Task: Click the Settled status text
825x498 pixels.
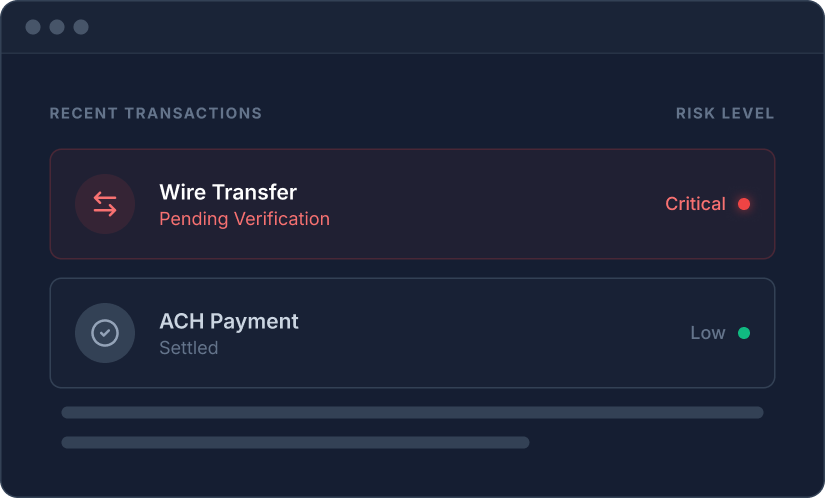Action: pyautogui.click(x=189, y=348)
